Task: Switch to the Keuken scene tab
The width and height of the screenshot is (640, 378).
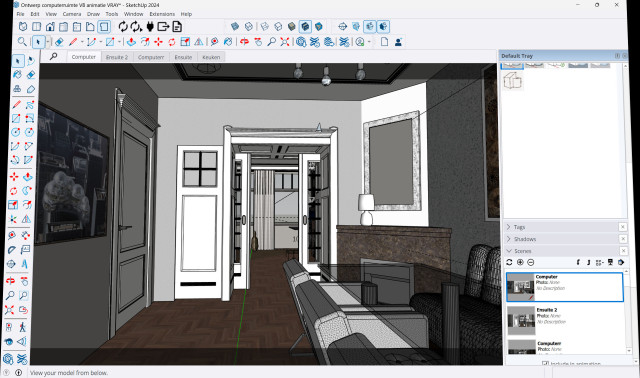Action: (211, 57)
